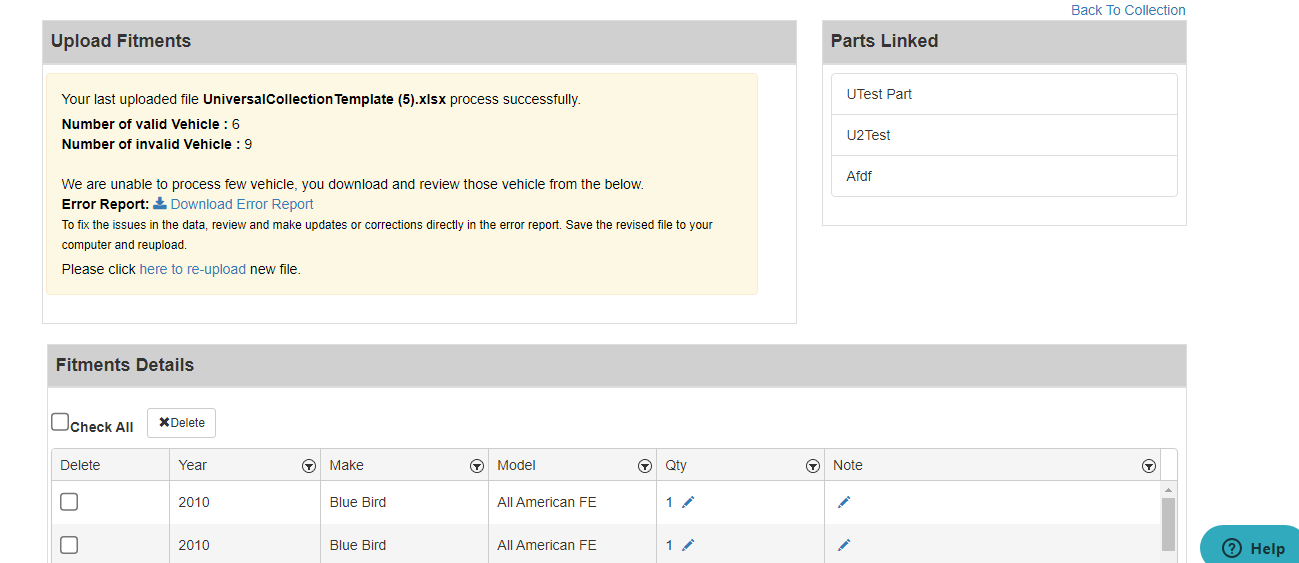1299x563 pixels.
Task: Select U2Test in Parts Linked list
Action: point(868,135)
